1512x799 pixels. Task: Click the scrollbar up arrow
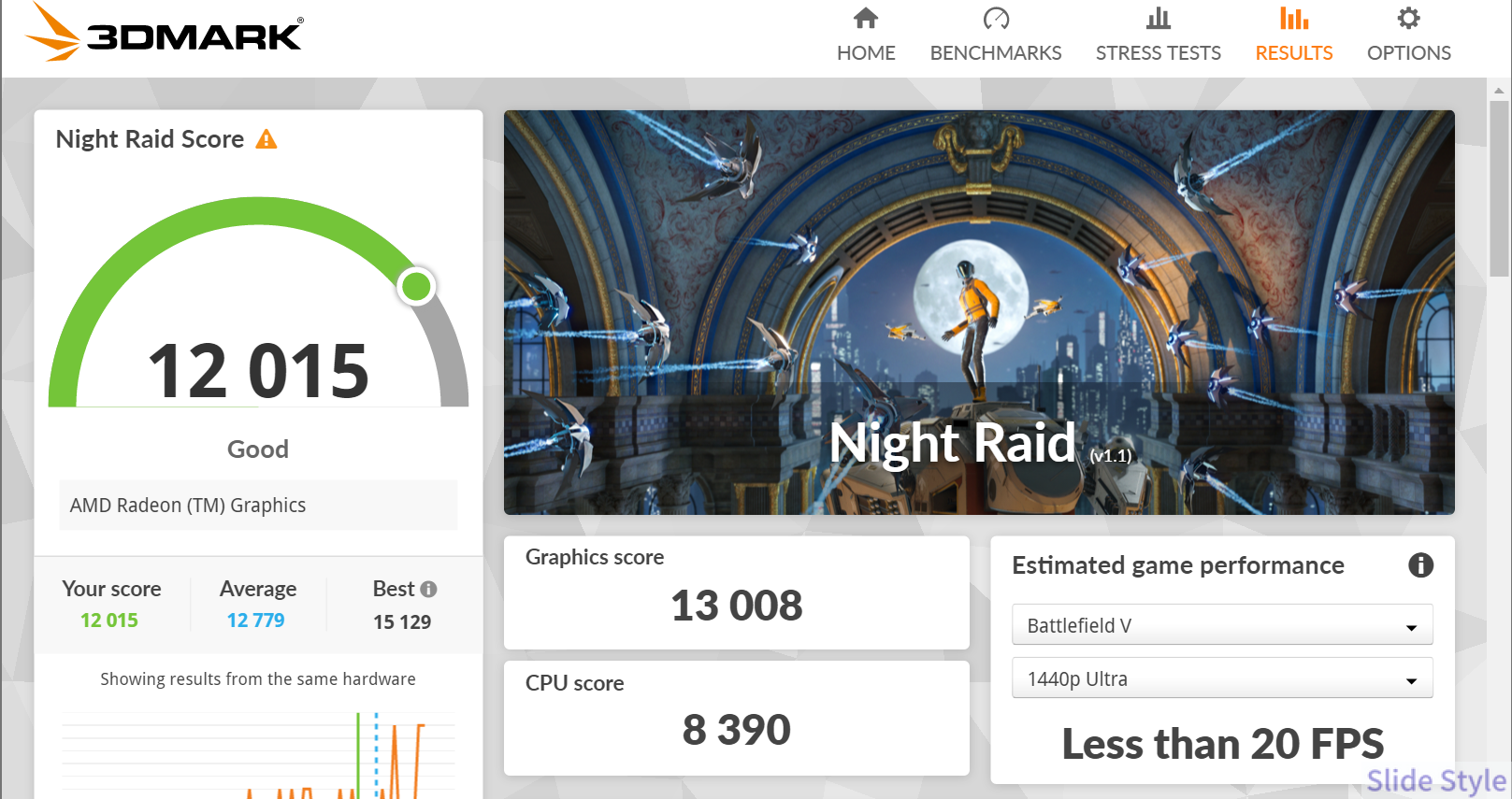click(x=1499, y=91)
